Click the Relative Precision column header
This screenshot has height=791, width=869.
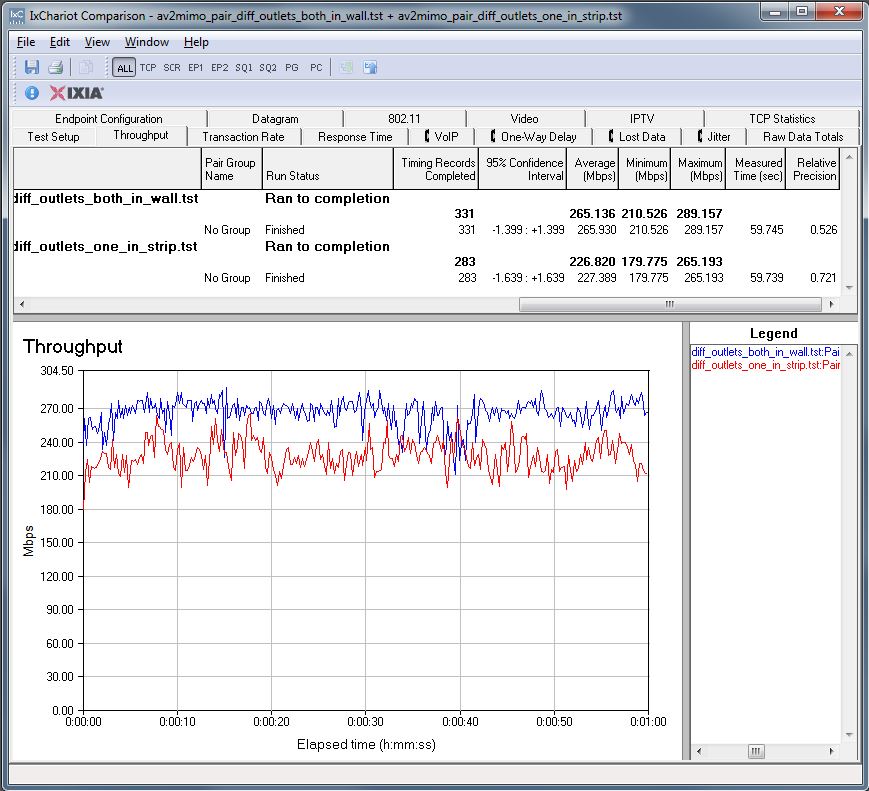[815, 169]
